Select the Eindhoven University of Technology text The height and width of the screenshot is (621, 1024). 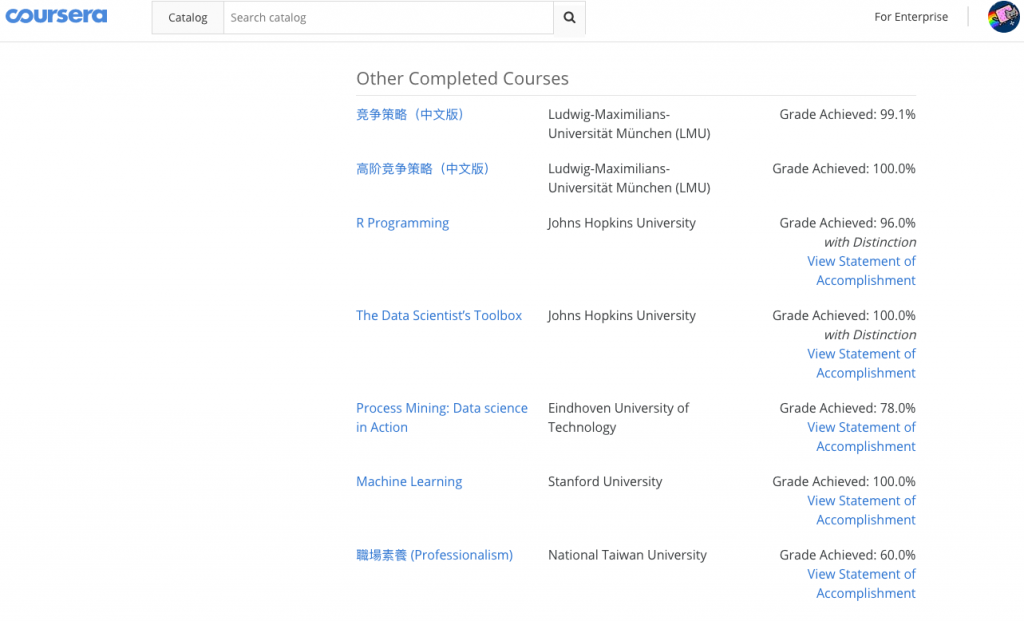tap(618, 417)
